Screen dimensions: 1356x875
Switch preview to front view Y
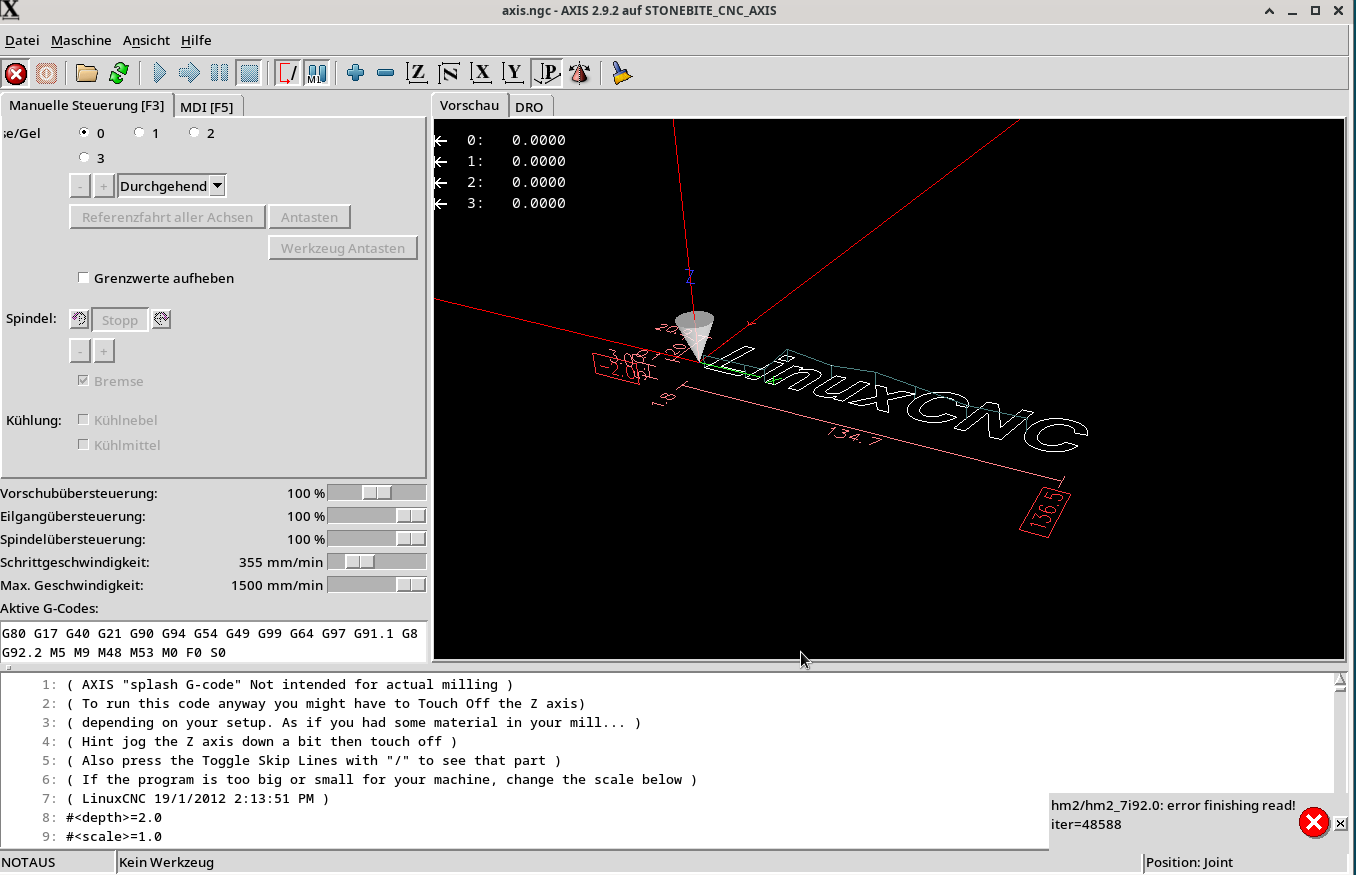[513, 73]
